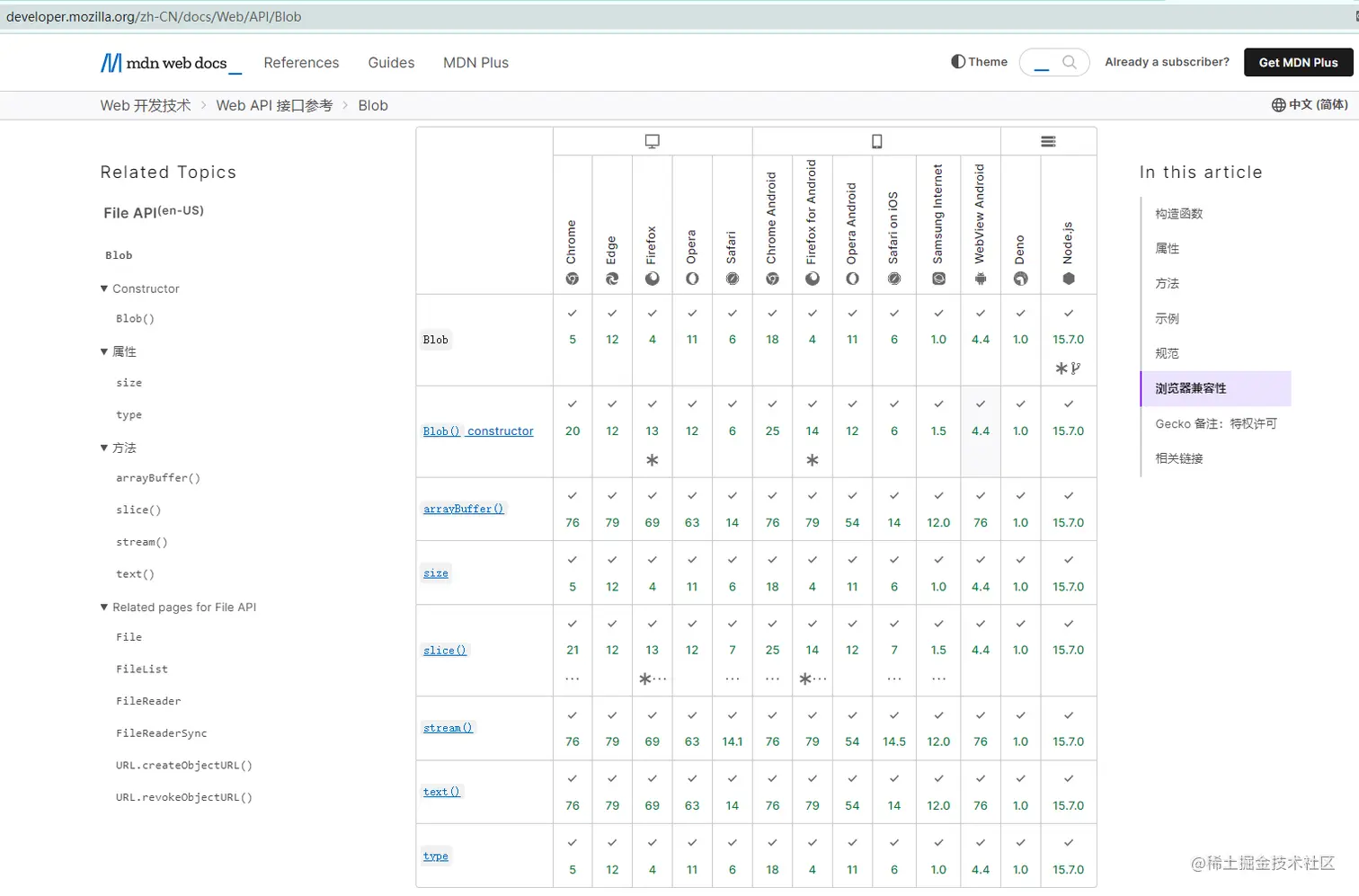The image size is (1359, 896).
Task: Open the References menu
Action: point(301,63)
